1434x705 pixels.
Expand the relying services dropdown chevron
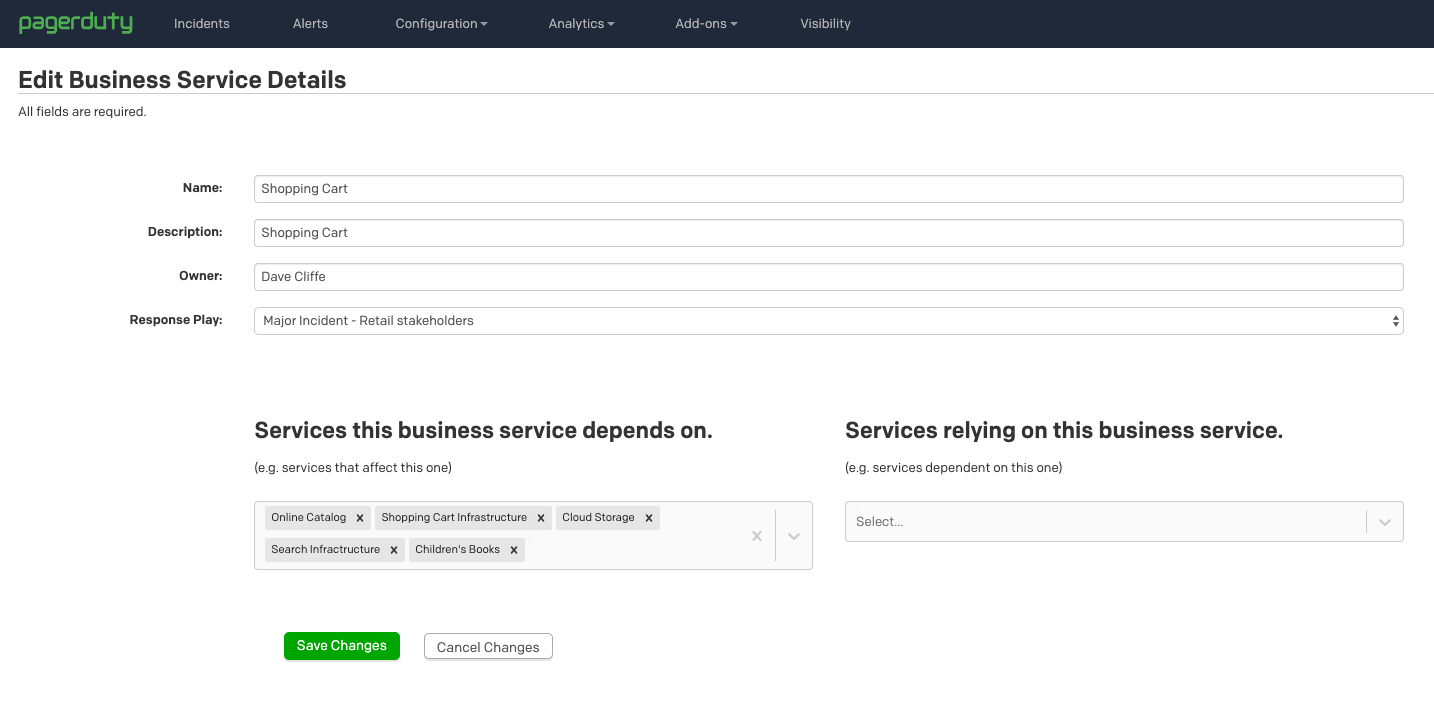click(x=1385, y=522)
